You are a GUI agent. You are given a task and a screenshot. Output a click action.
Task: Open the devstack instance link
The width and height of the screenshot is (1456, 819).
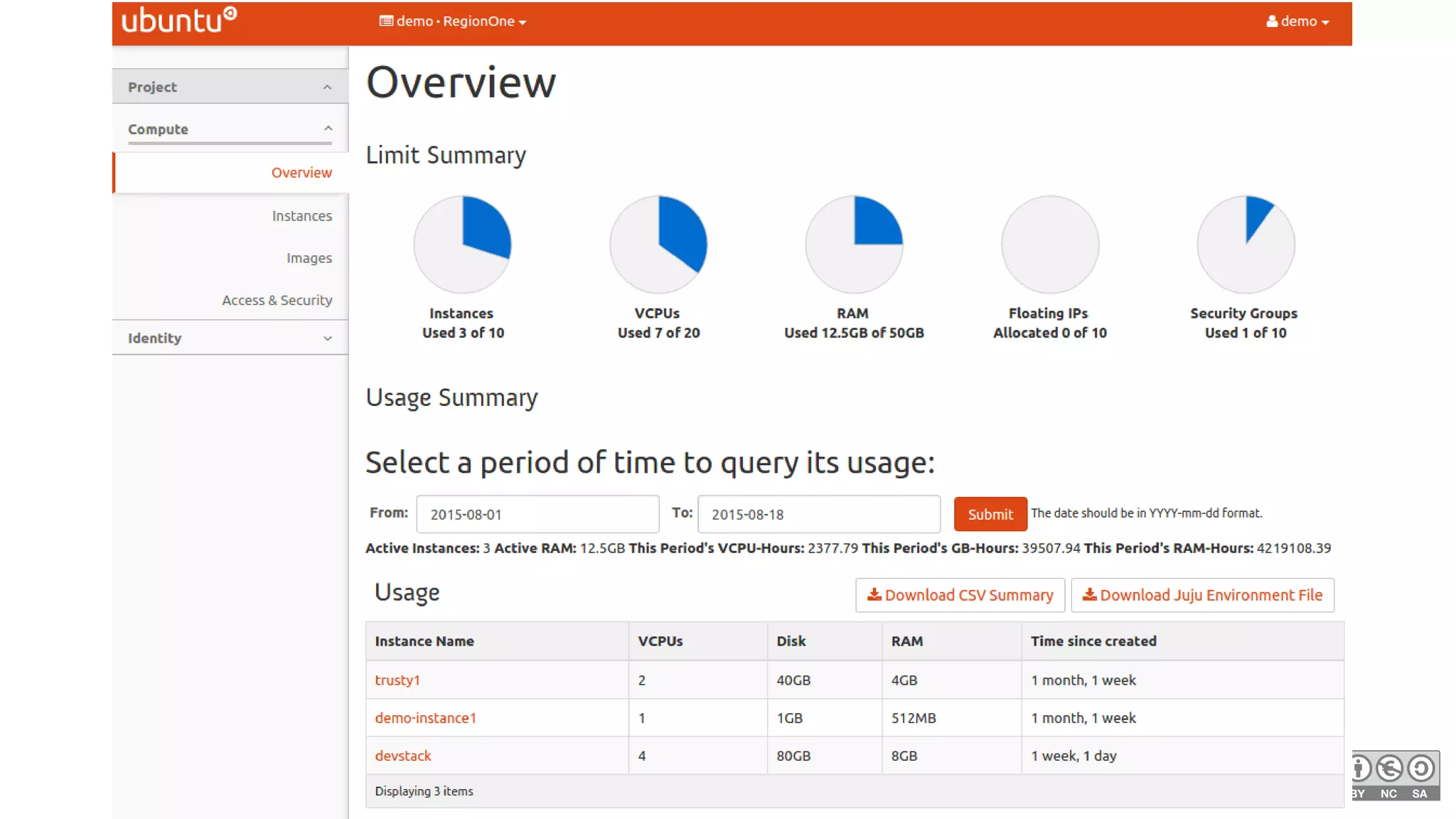403,756
